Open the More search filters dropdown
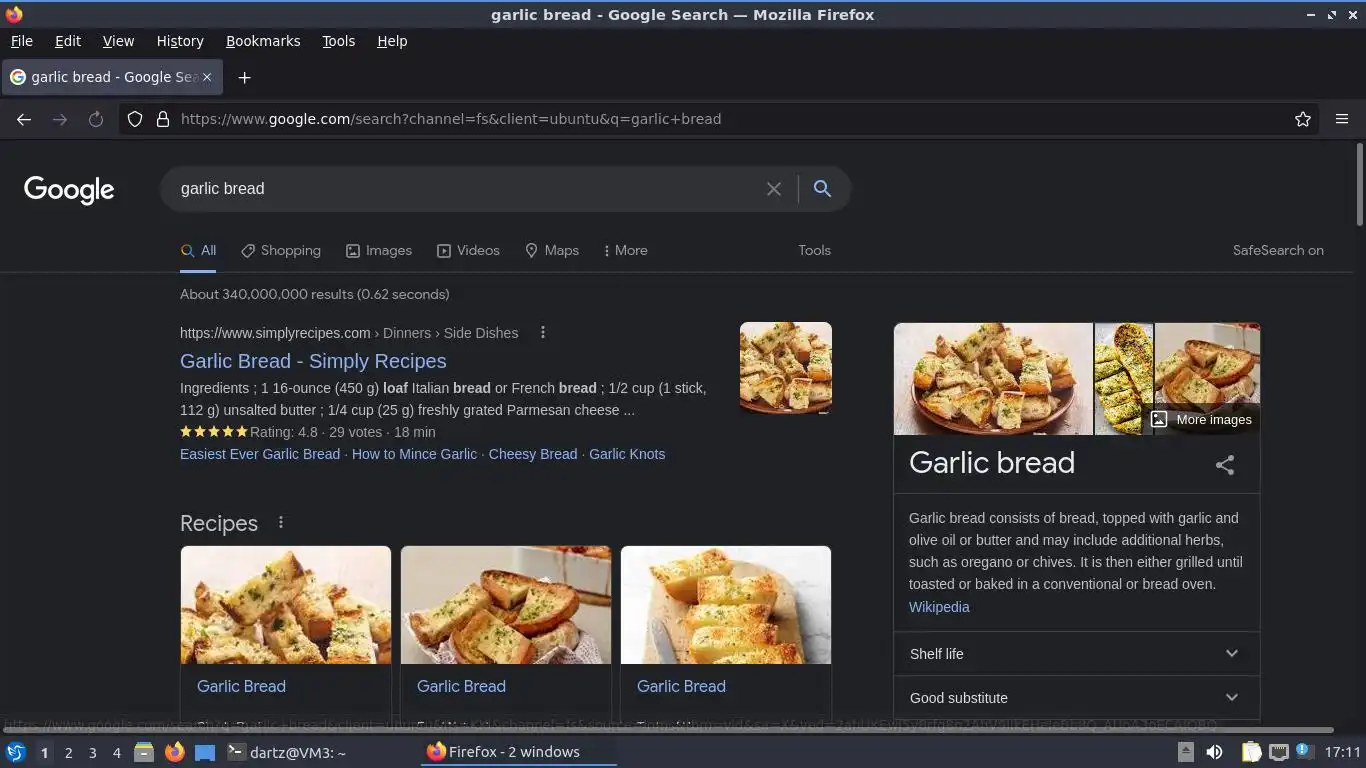The image size is (1366, 768). pyautogui.click(x=625, y=251)
